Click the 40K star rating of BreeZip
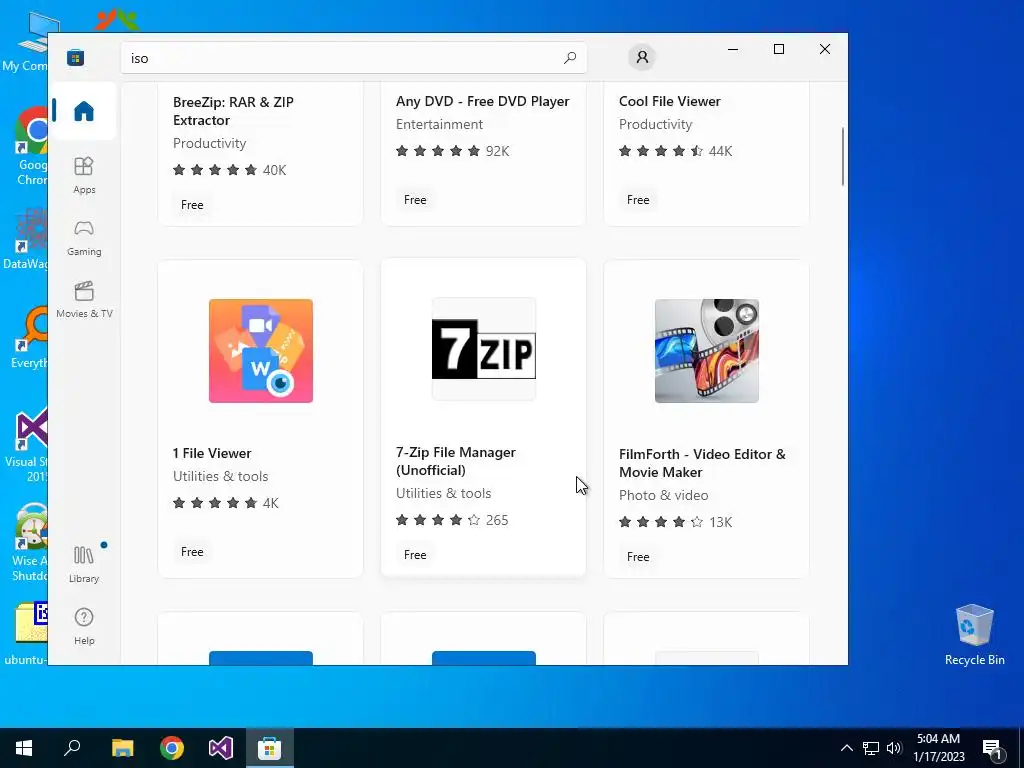This screenshot has width=1024, height=768. tap(229, 170)
